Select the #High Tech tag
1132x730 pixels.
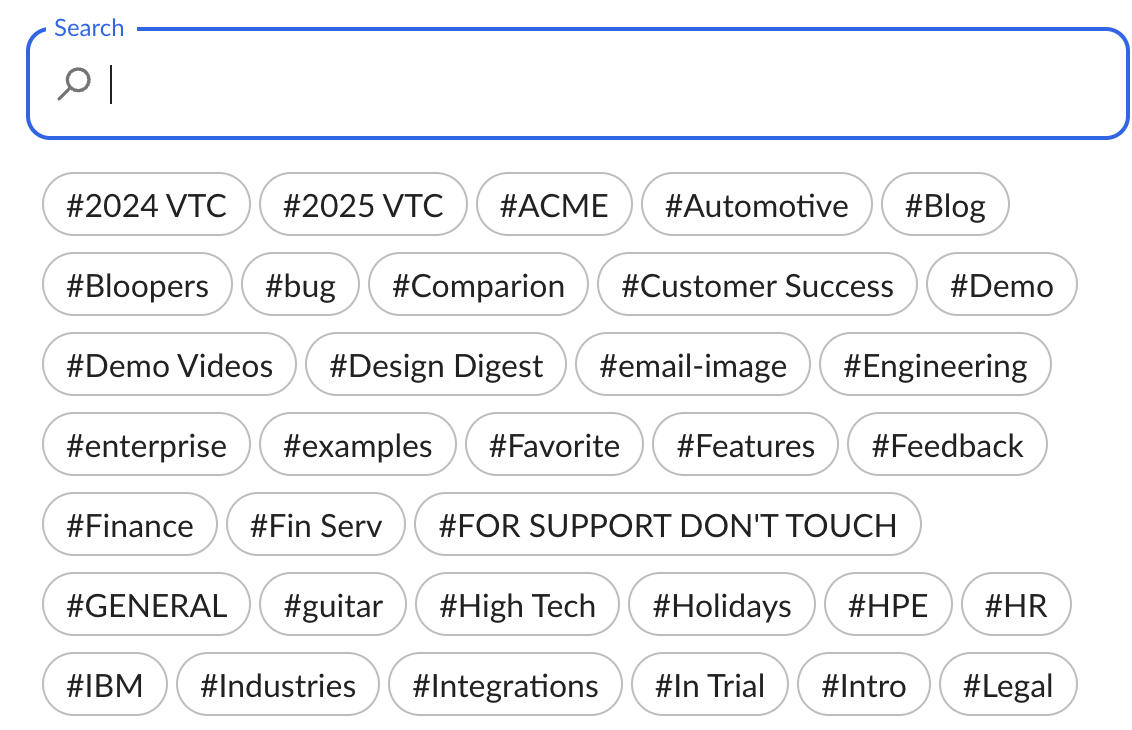(x=517, y=606)
